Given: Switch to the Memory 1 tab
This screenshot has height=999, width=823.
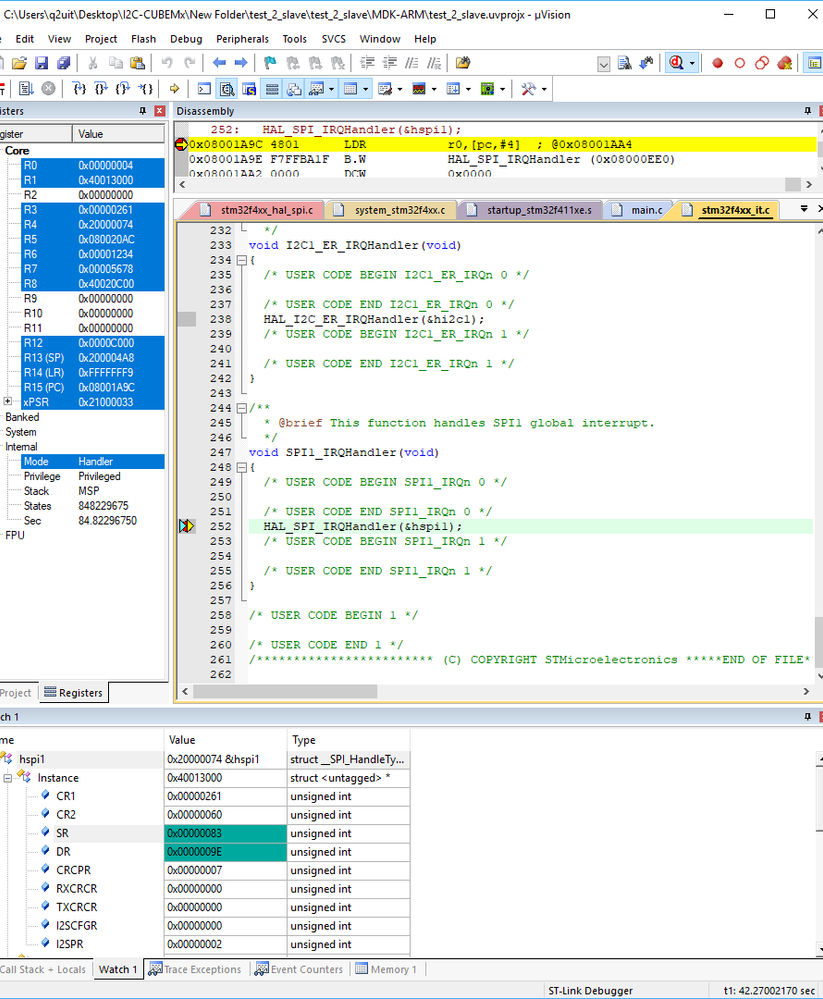Looking at the screenshot, I should (x=388, y=969).
